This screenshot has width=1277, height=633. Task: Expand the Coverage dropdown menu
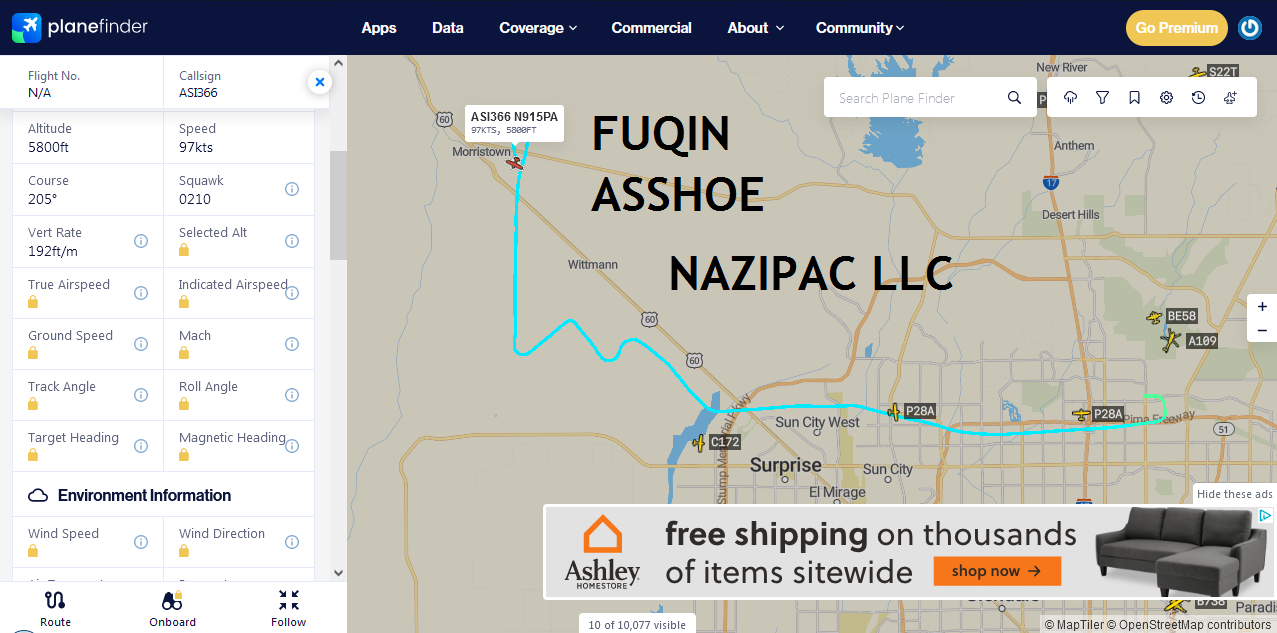pos(538,28)
